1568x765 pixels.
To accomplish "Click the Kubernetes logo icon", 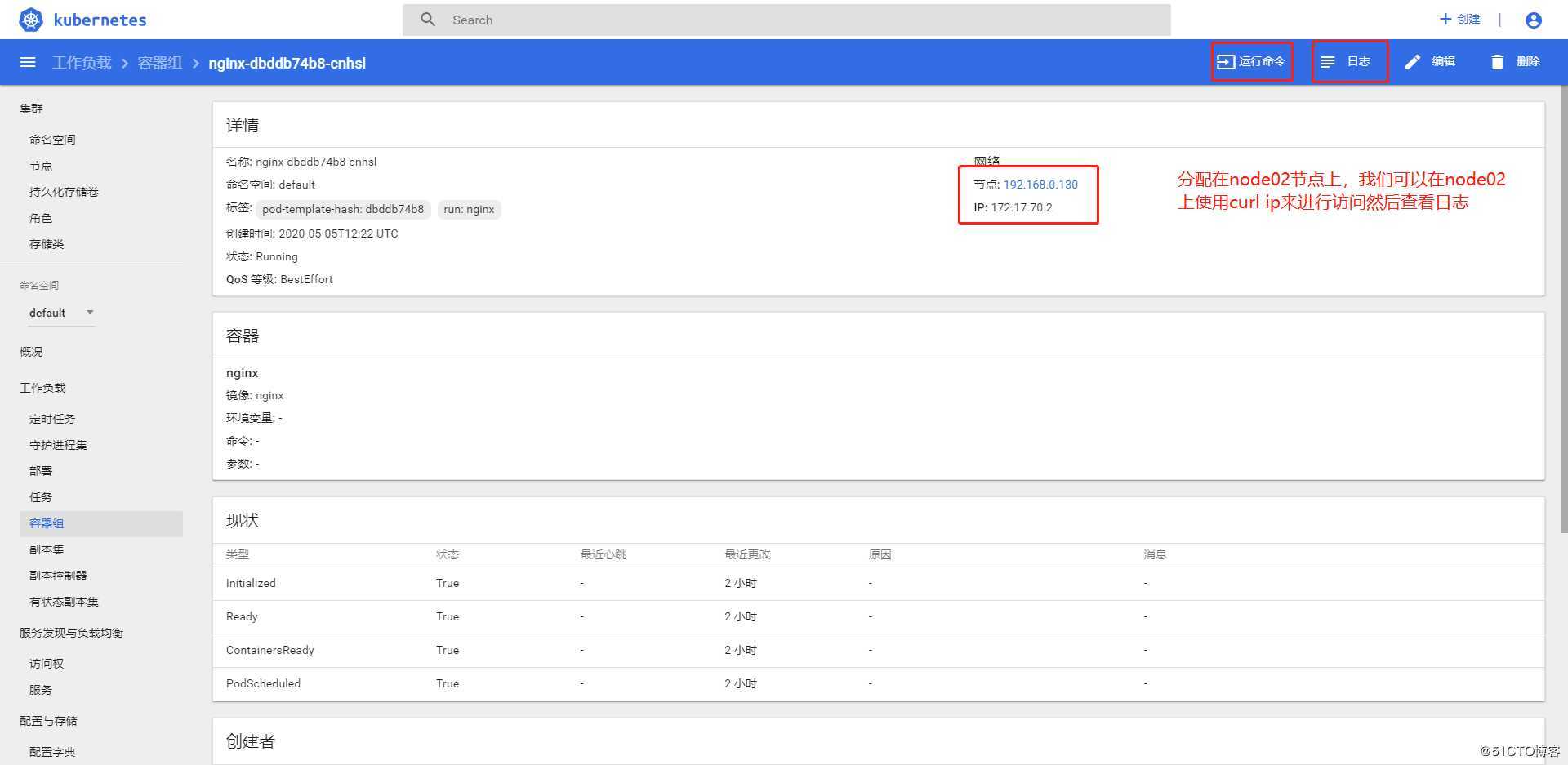I will pos(31,20).
